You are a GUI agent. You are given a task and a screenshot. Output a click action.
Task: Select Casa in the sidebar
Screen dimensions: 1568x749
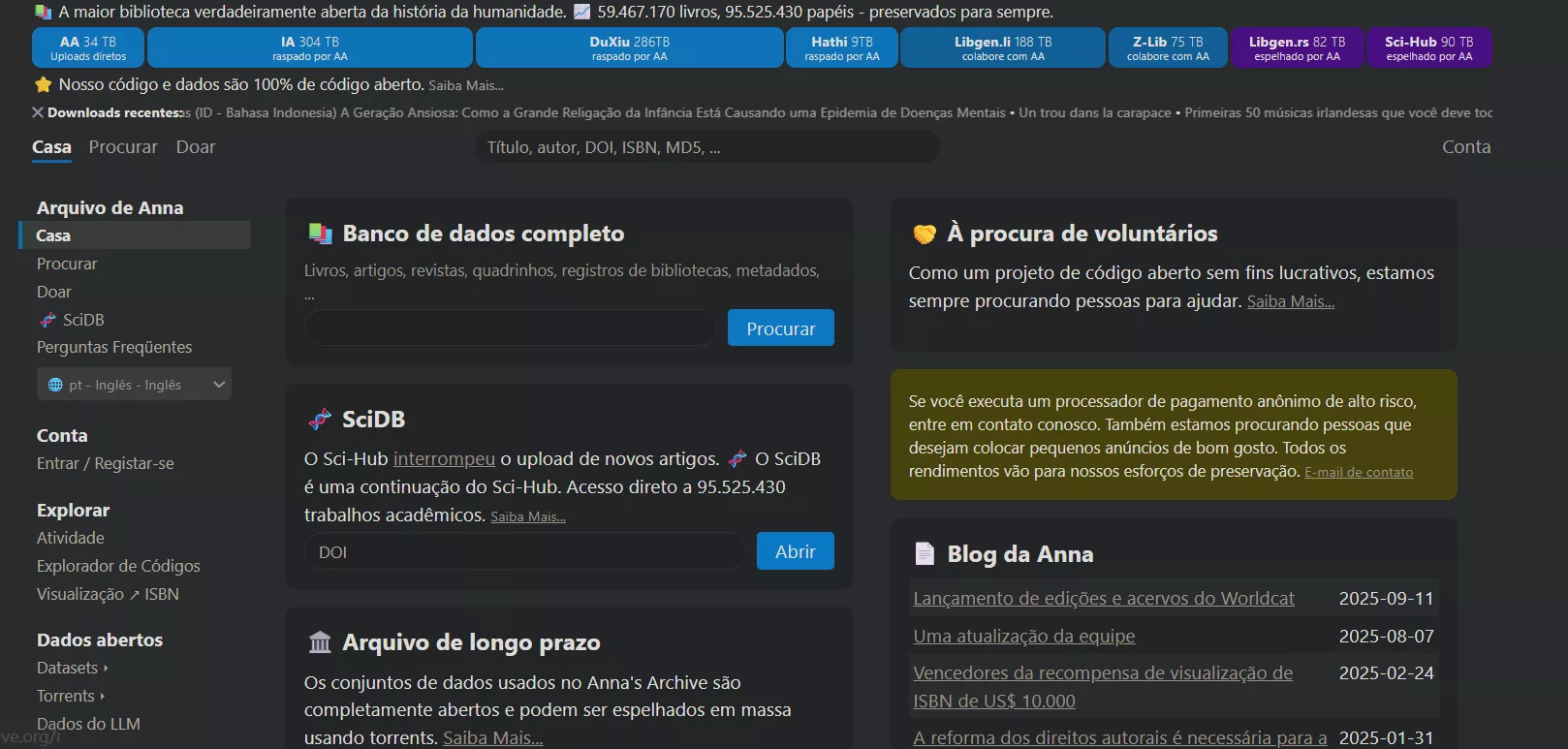click(x=135, y=235)
